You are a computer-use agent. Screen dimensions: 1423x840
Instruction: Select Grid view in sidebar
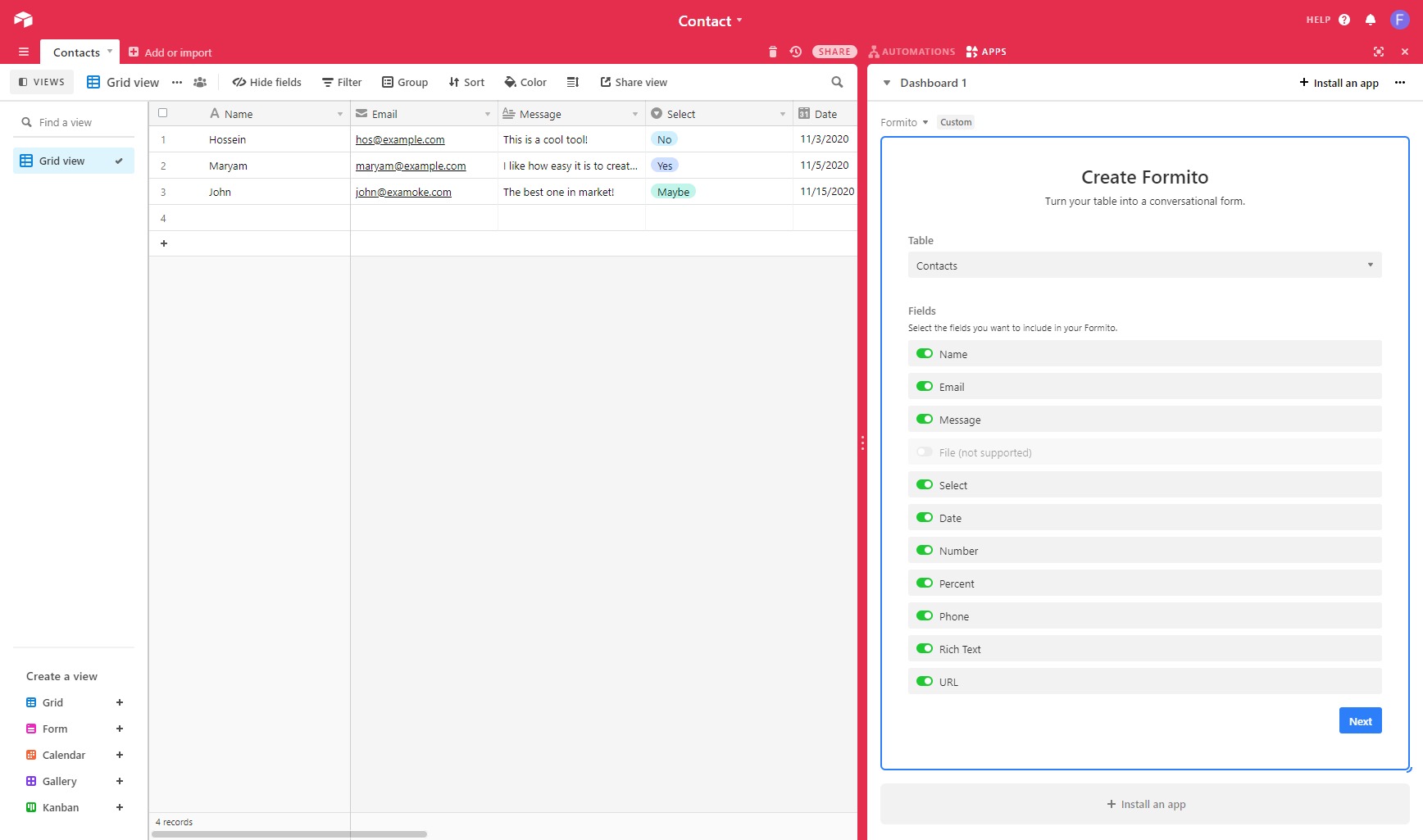pyautogui.click(x=74, y=161)
